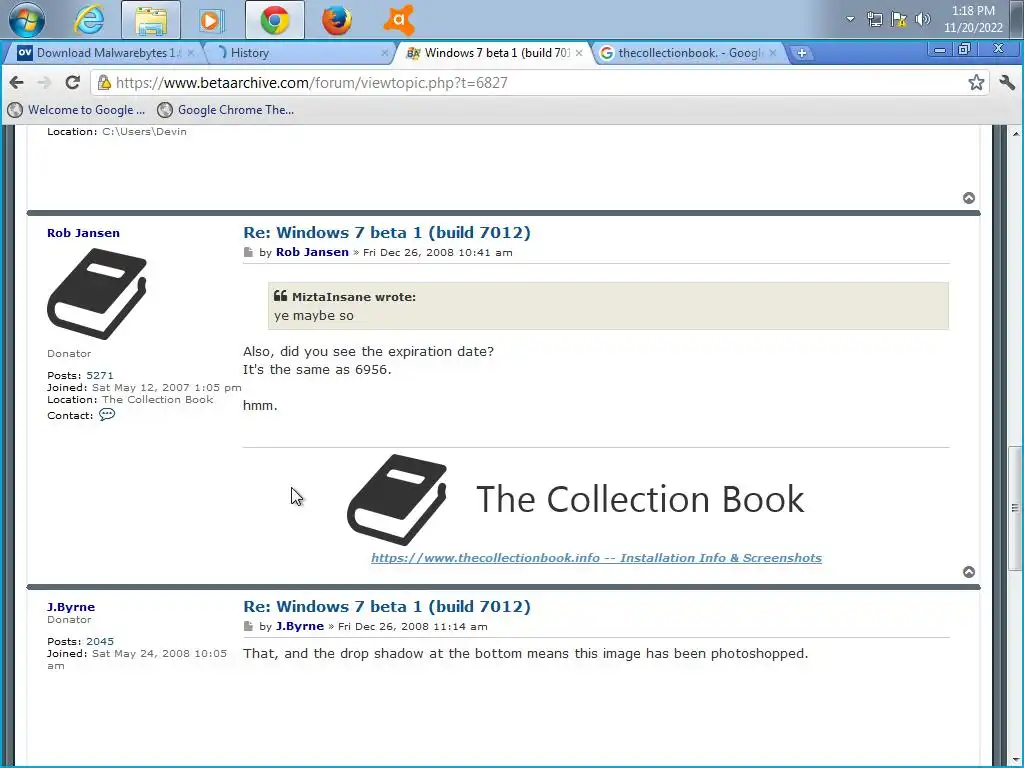Go forward with the forward arrow
The height and width of the screenshot is (768, 1024).
pyautogui.click(x=44, y=83)
